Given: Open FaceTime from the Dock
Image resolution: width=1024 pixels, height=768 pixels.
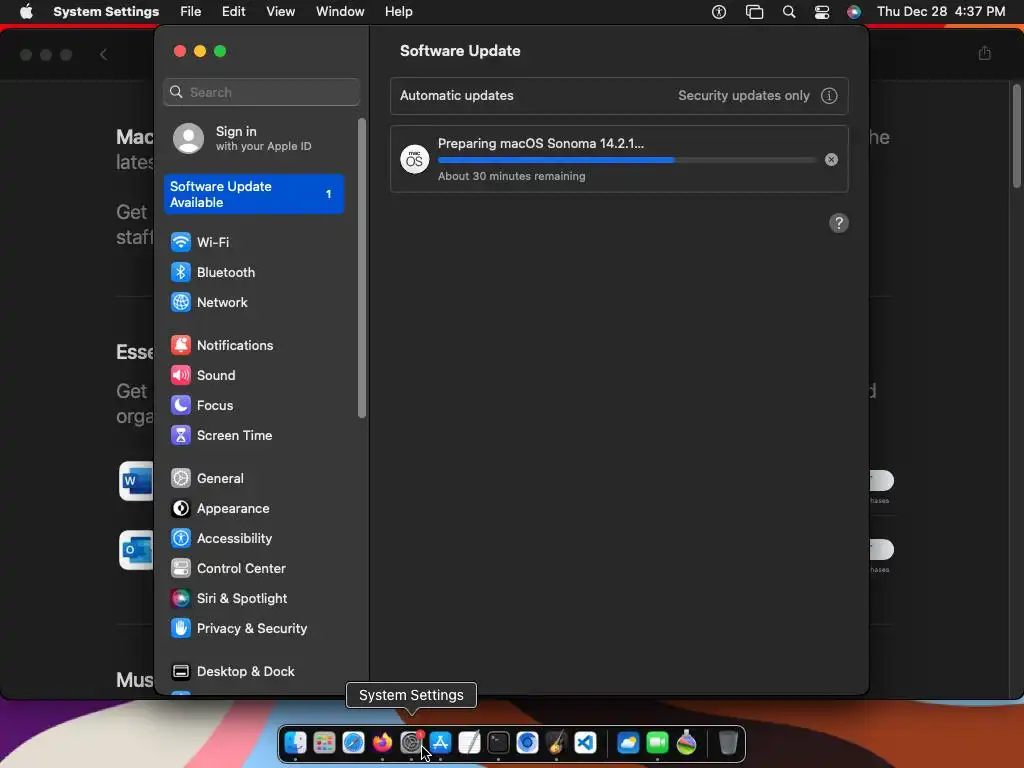Looking at the screenshot, I should coord(658,743).
